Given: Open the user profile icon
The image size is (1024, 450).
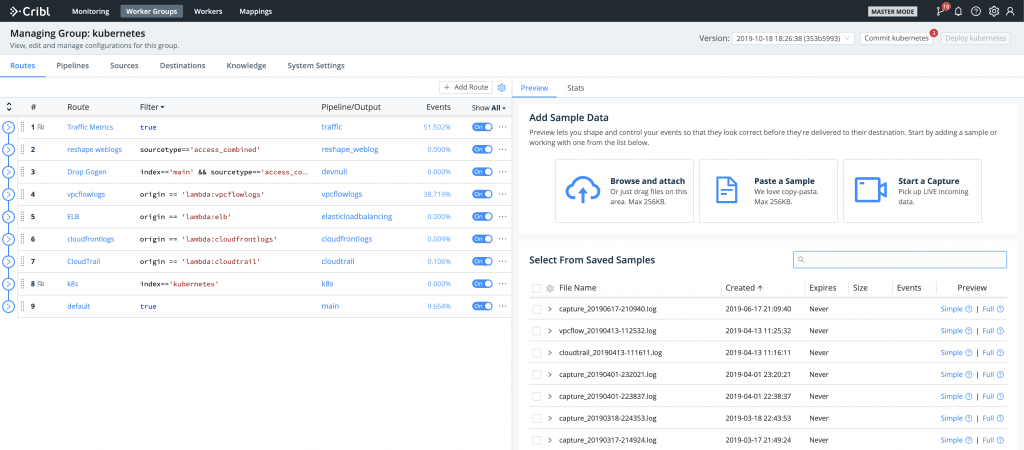Looking at the screenshot, I should 1011,11.
